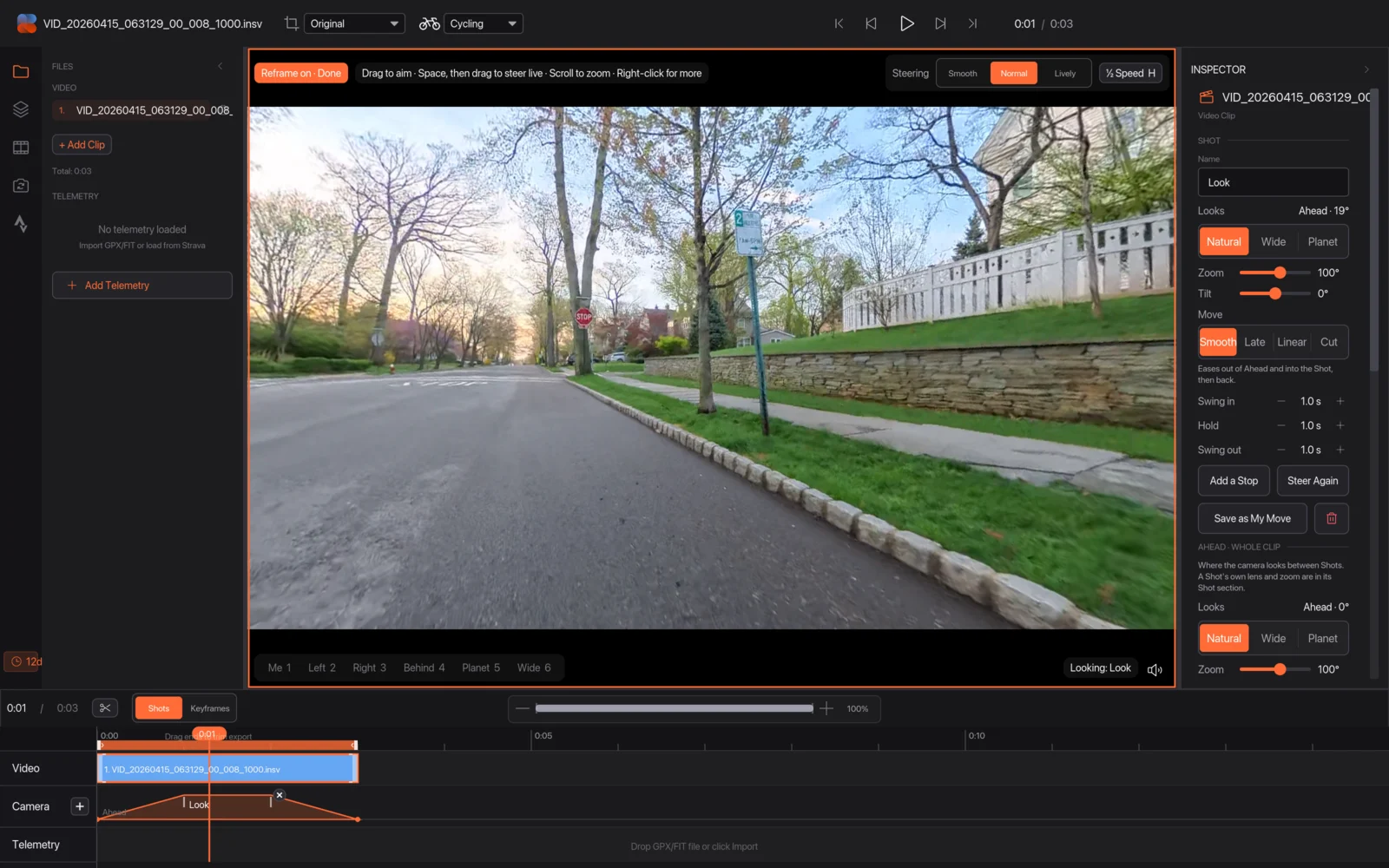
Task: Collapse the Files panel chevron
Action: pyautogui.click(x=220, y=66)
